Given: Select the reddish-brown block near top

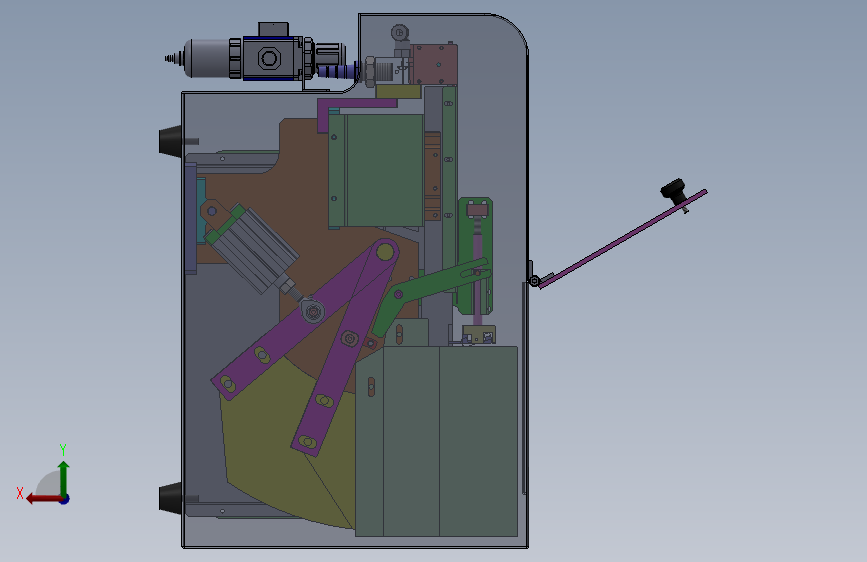Looking at the screenshot, I should pos(435,64).
